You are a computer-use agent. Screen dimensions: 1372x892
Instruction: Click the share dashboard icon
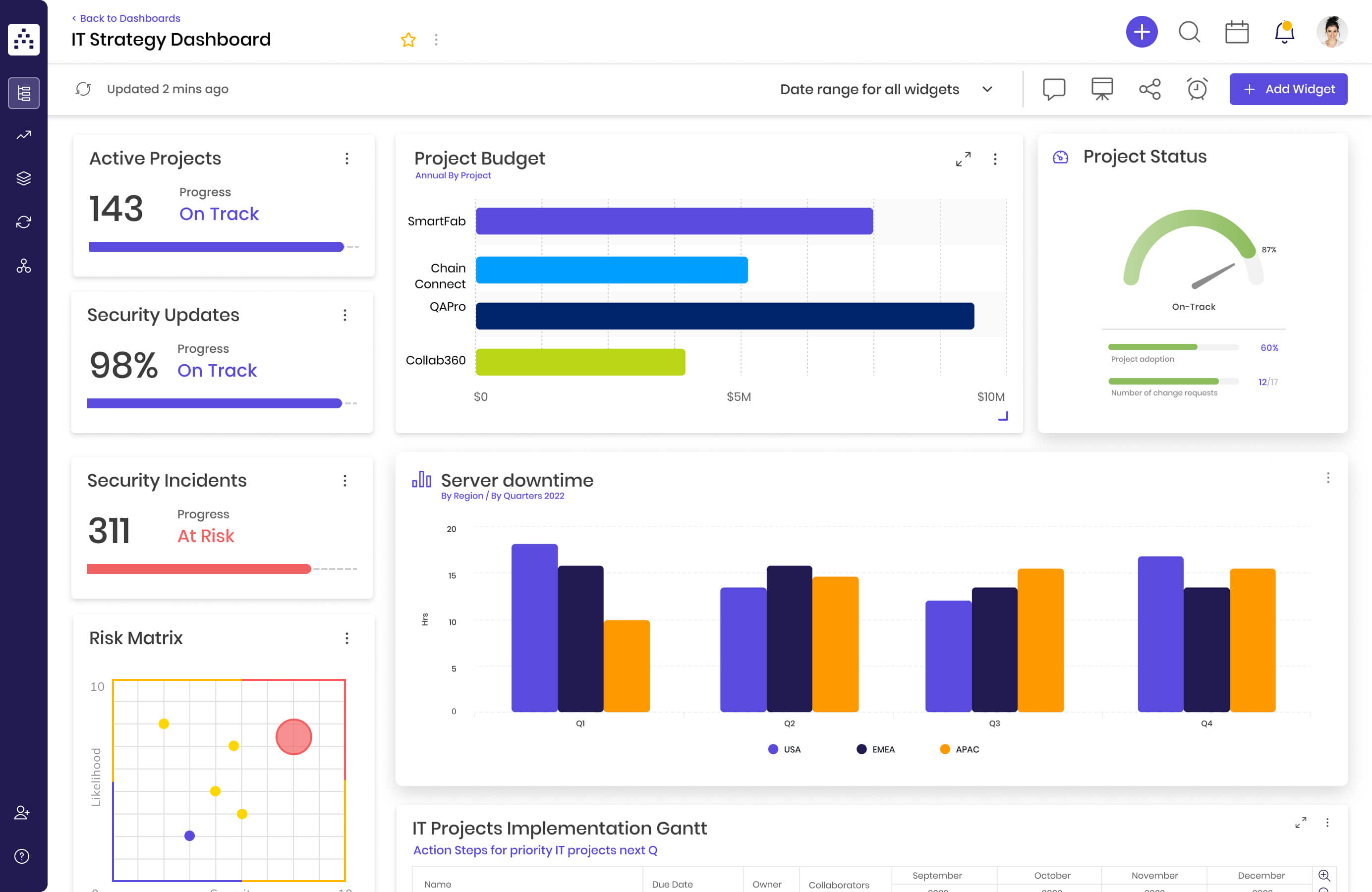pos(1149,89)
